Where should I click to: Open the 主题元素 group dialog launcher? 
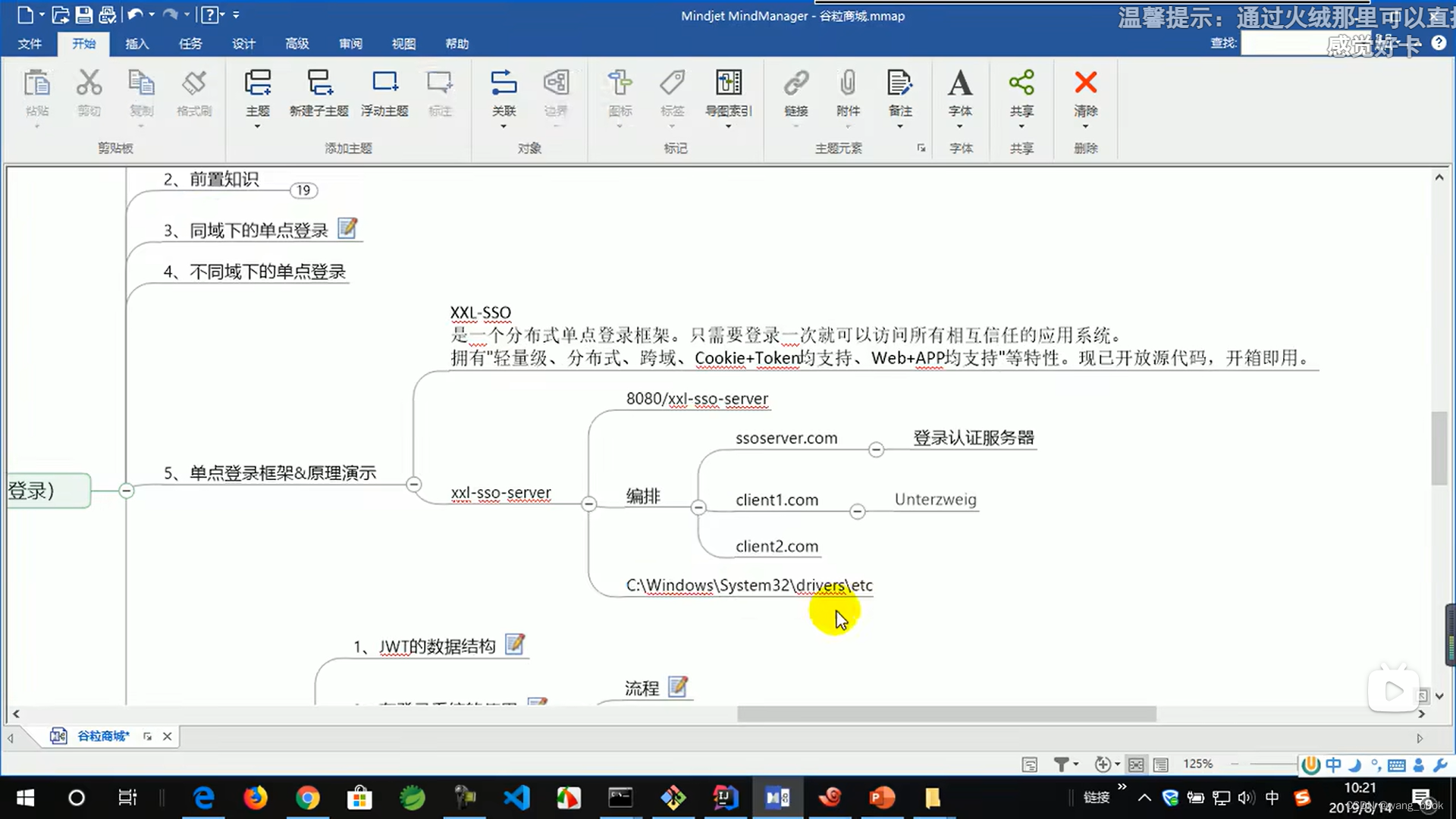coord(921,148)
